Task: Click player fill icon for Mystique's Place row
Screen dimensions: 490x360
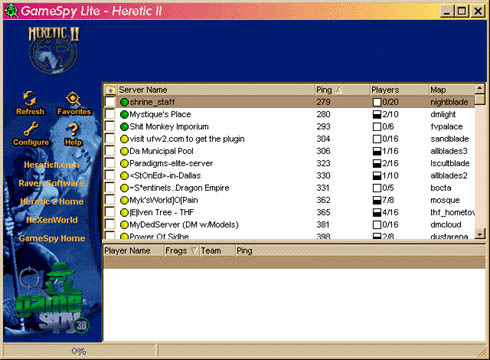Action: point(377,115)
